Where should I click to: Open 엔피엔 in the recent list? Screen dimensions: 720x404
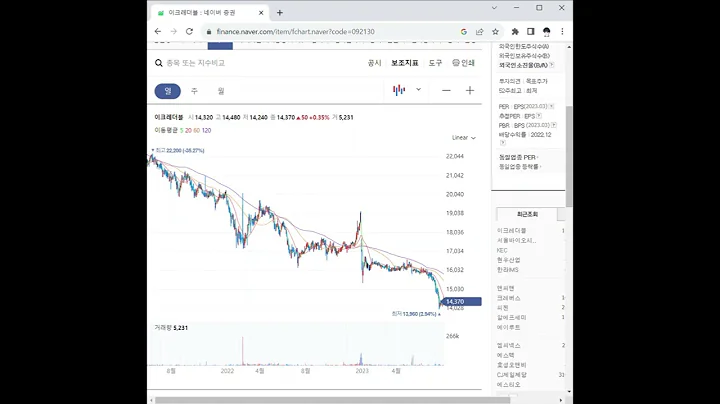click(x=506, y=288)
